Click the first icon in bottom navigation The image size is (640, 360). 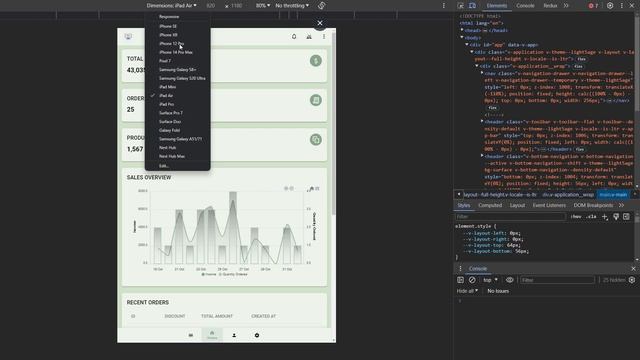point(191,335)
